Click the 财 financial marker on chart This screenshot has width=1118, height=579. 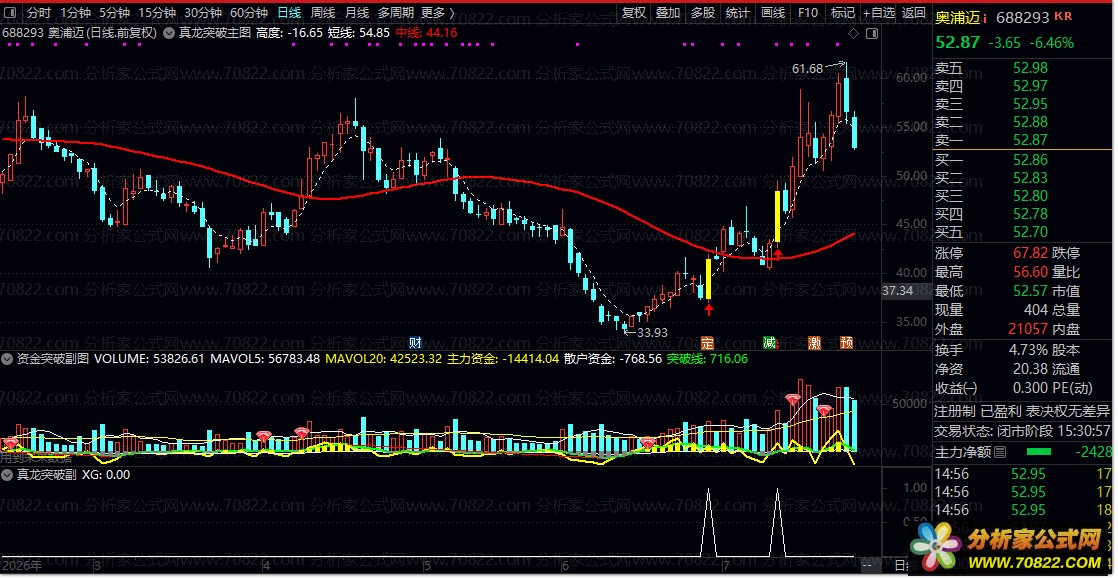(416, 342)
